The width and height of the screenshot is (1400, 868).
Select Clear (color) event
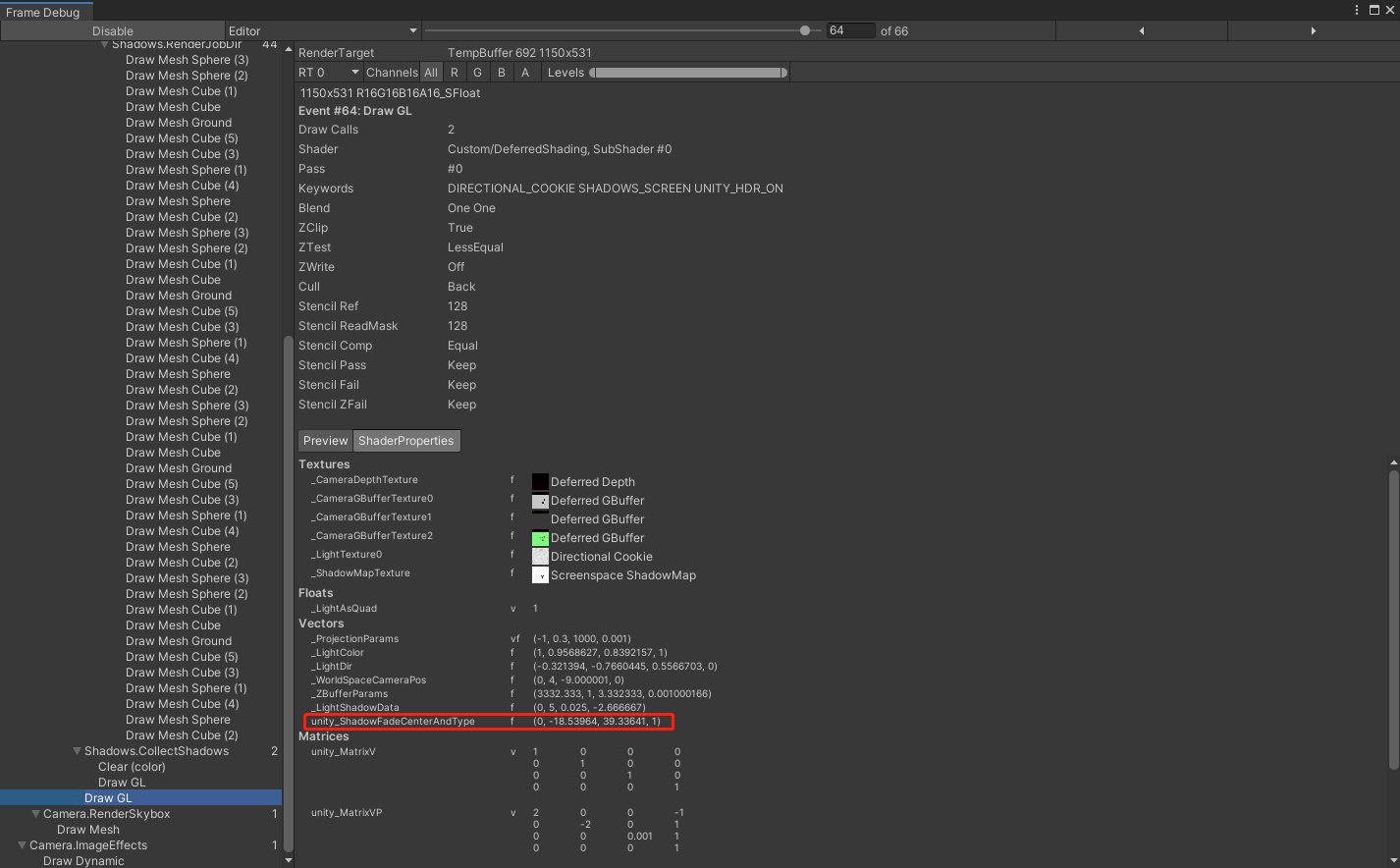click(132, 767)
